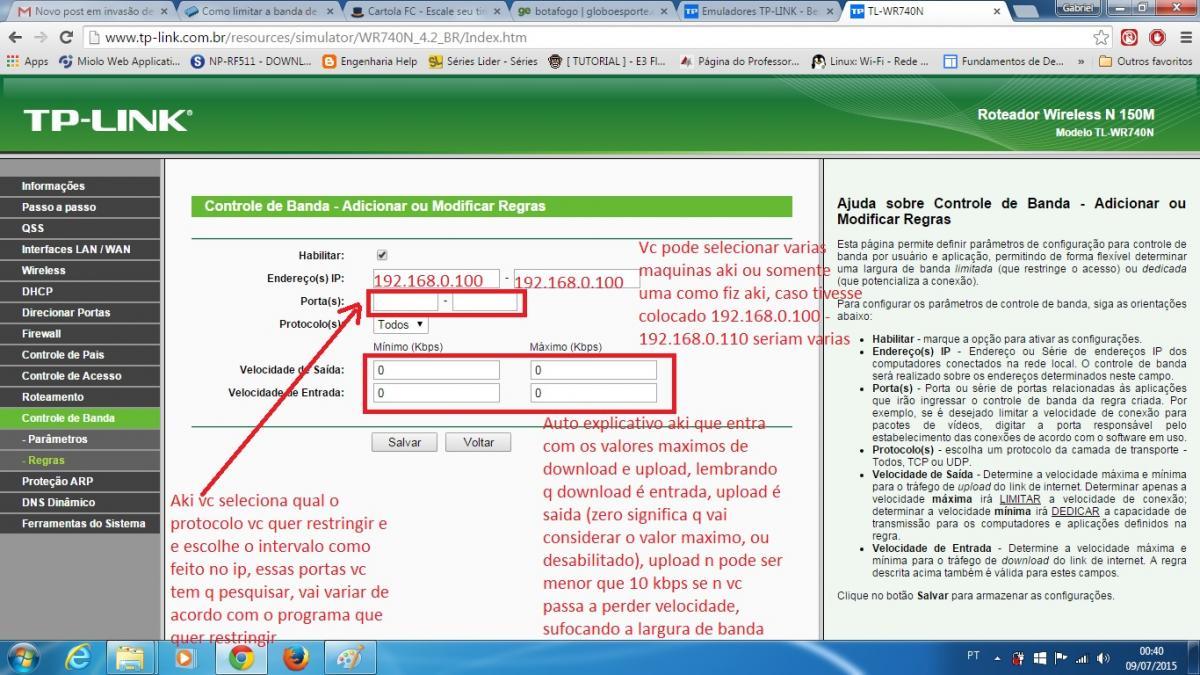Viewport: 1200px width, 675px height.
Task: Open media player icon on taskbar
Action: (x=185, y=657)
